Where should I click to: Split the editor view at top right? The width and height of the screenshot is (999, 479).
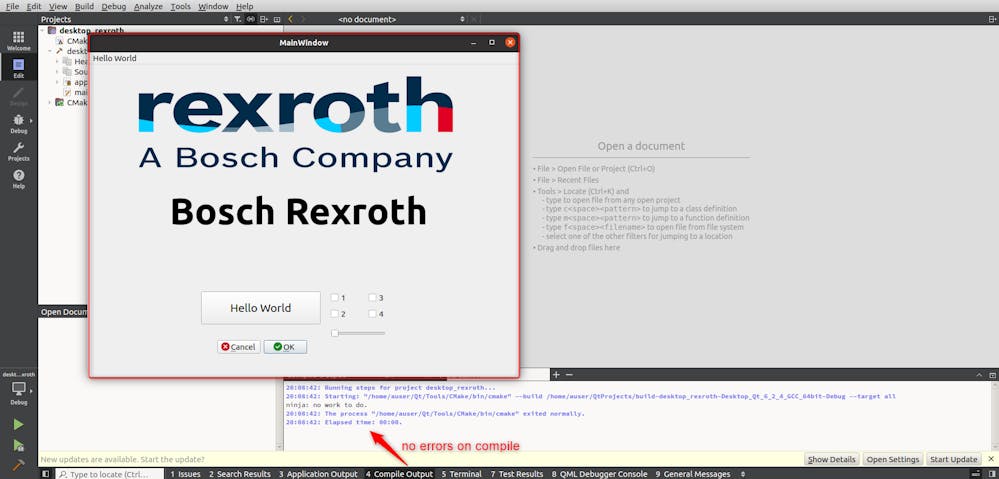tap(992, 20)
